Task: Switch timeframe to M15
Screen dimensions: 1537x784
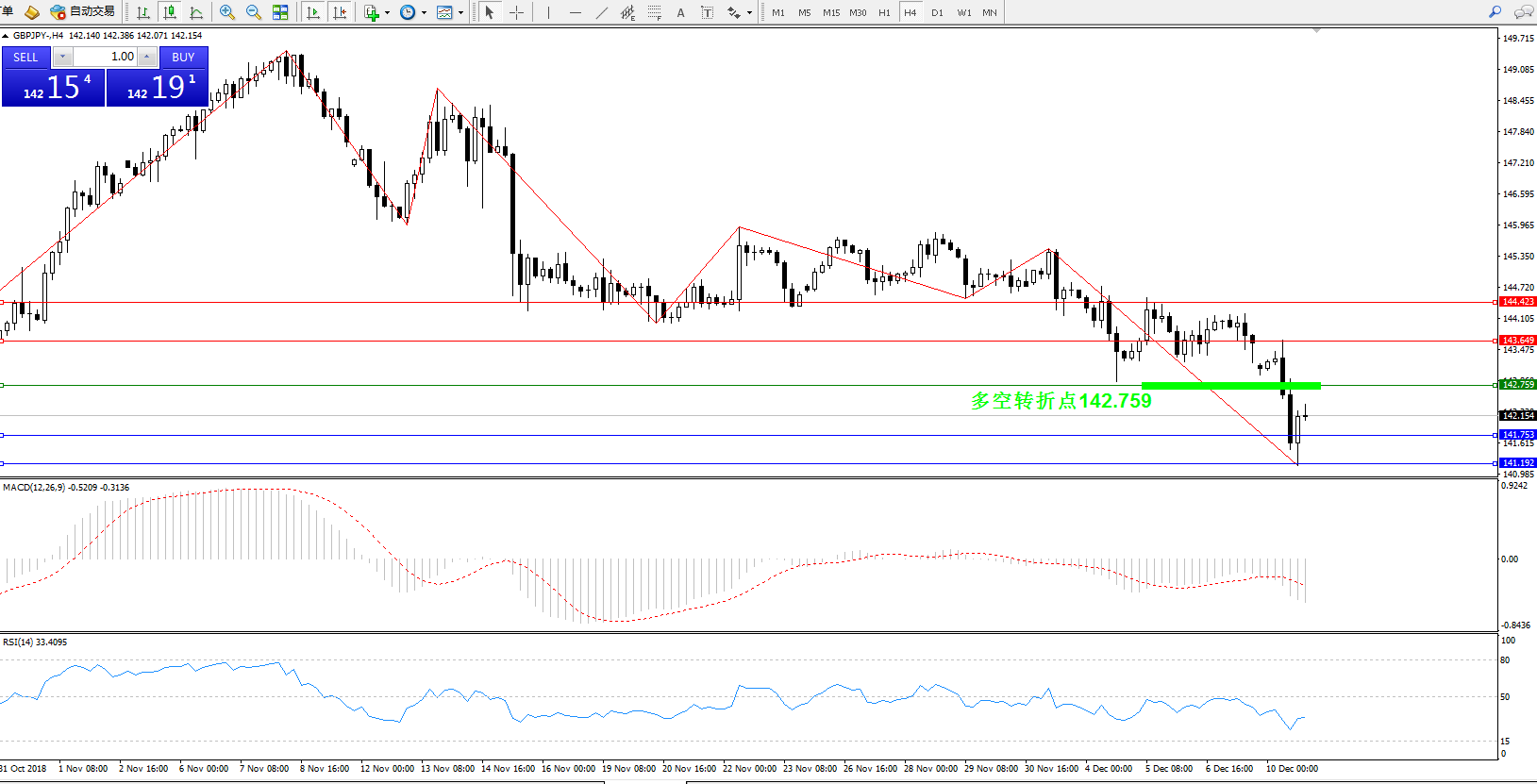Action: click(830, 12)
